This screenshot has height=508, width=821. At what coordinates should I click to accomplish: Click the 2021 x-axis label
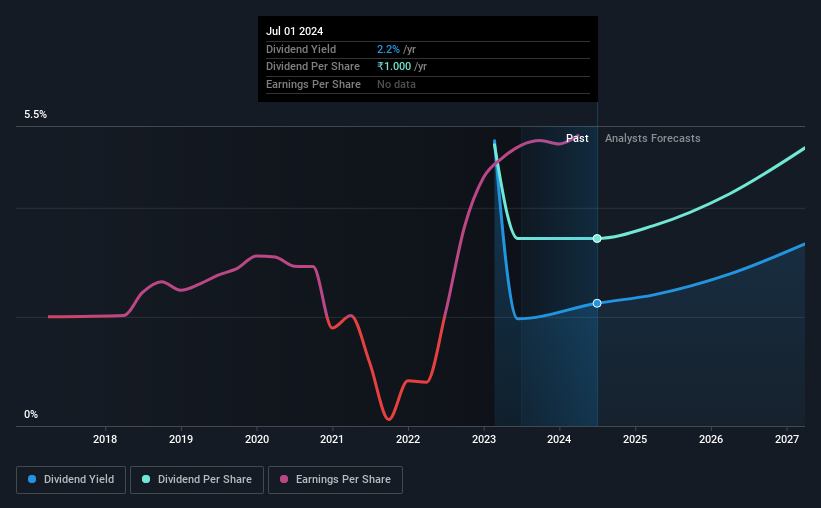(332, 439)
